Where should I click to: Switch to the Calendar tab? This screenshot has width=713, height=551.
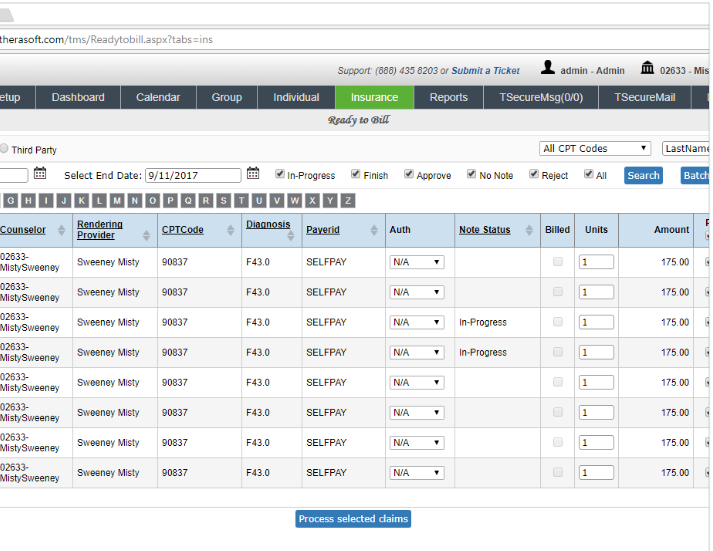158,97
